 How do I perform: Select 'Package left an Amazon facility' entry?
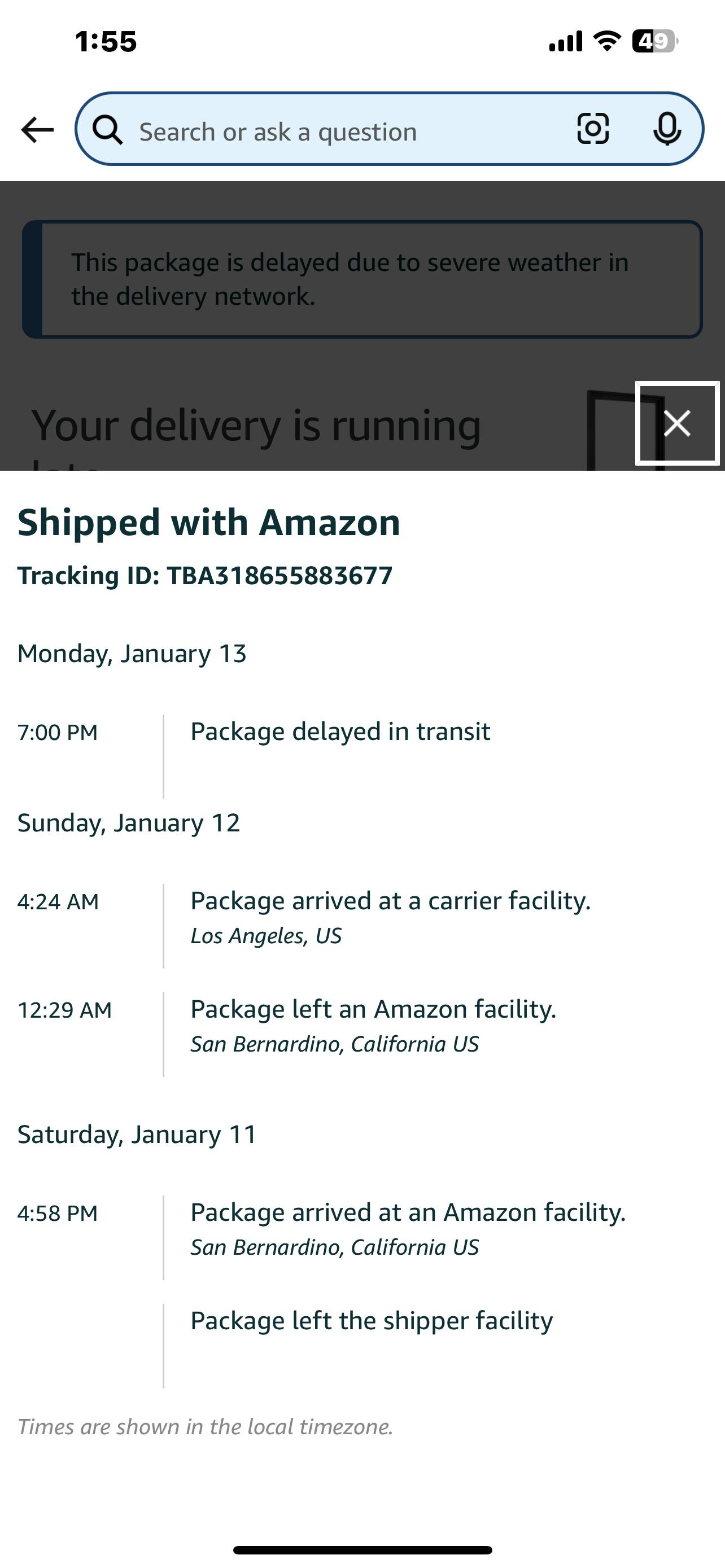click(x=373, y=1010)
